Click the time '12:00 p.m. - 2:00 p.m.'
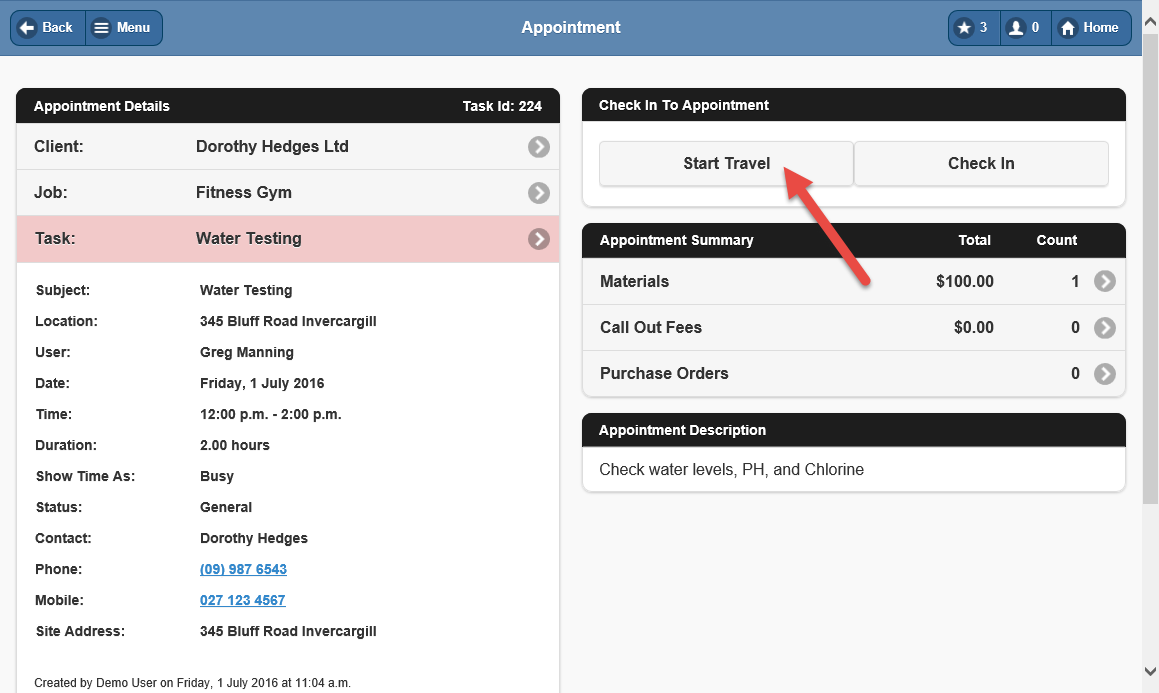 pos(271,414)
